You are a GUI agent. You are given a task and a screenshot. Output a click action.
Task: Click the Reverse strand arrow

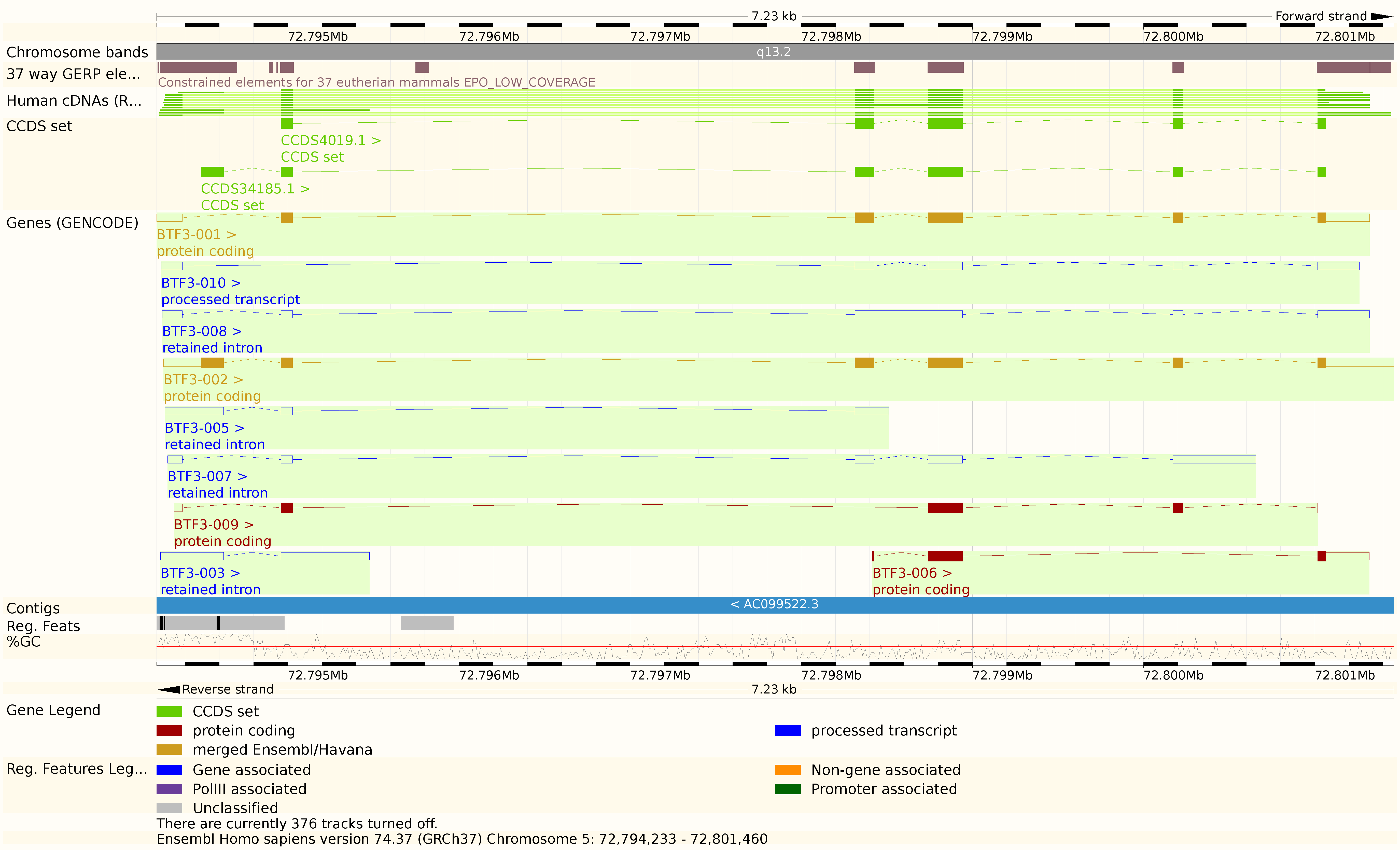[x=168, y=690]
